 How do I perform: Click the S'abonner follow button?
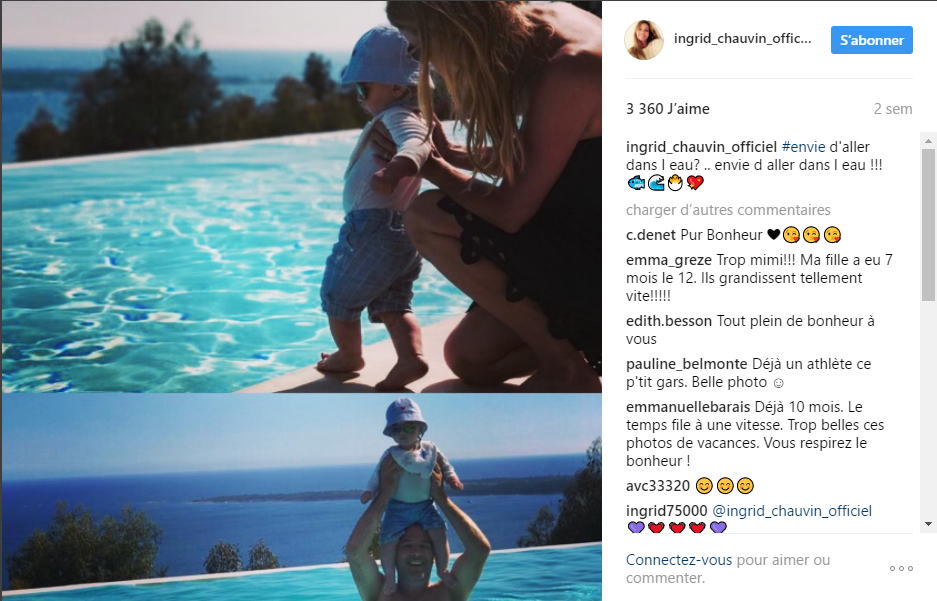(x=871, y=40)
